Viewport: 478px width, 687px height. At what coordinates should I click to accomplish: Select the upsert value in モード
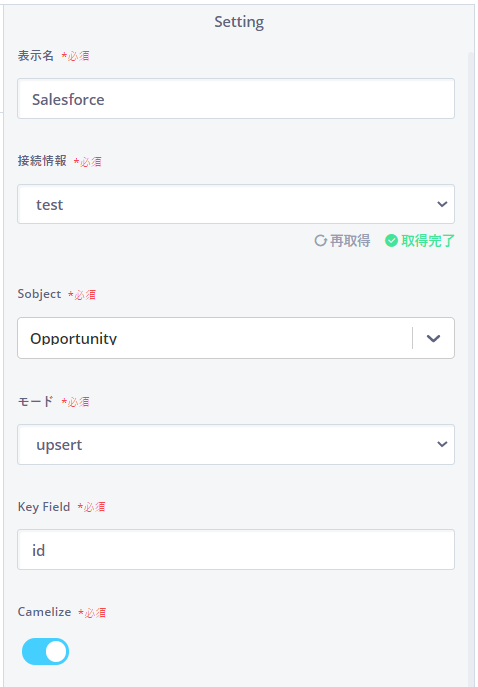click(x=59, y=445)
